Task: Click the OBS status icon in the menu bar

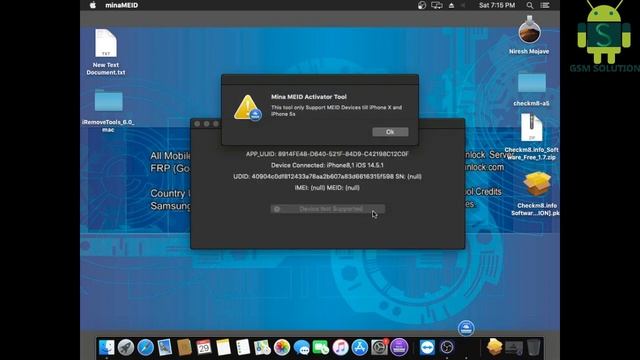Action: click(x=422, y=5)
